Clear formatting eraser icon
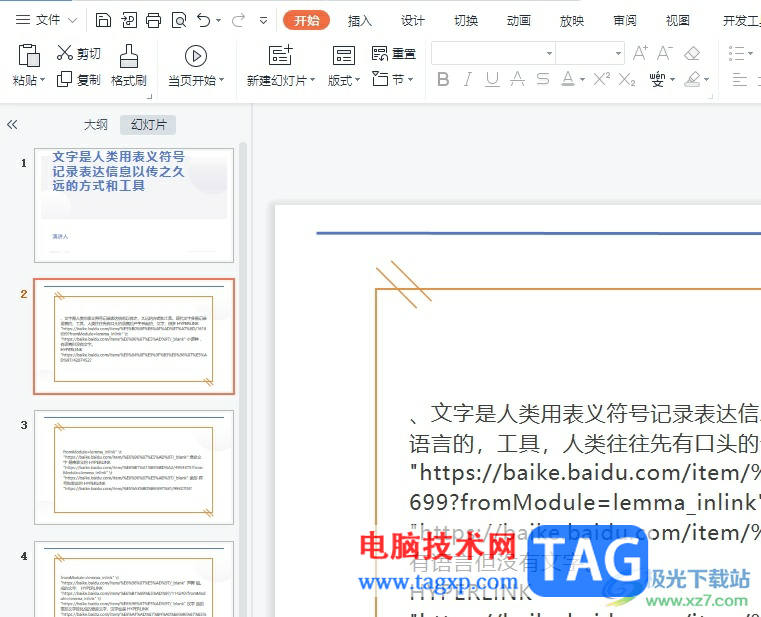This screenshot has height=617, width=761. coord(692,53)
